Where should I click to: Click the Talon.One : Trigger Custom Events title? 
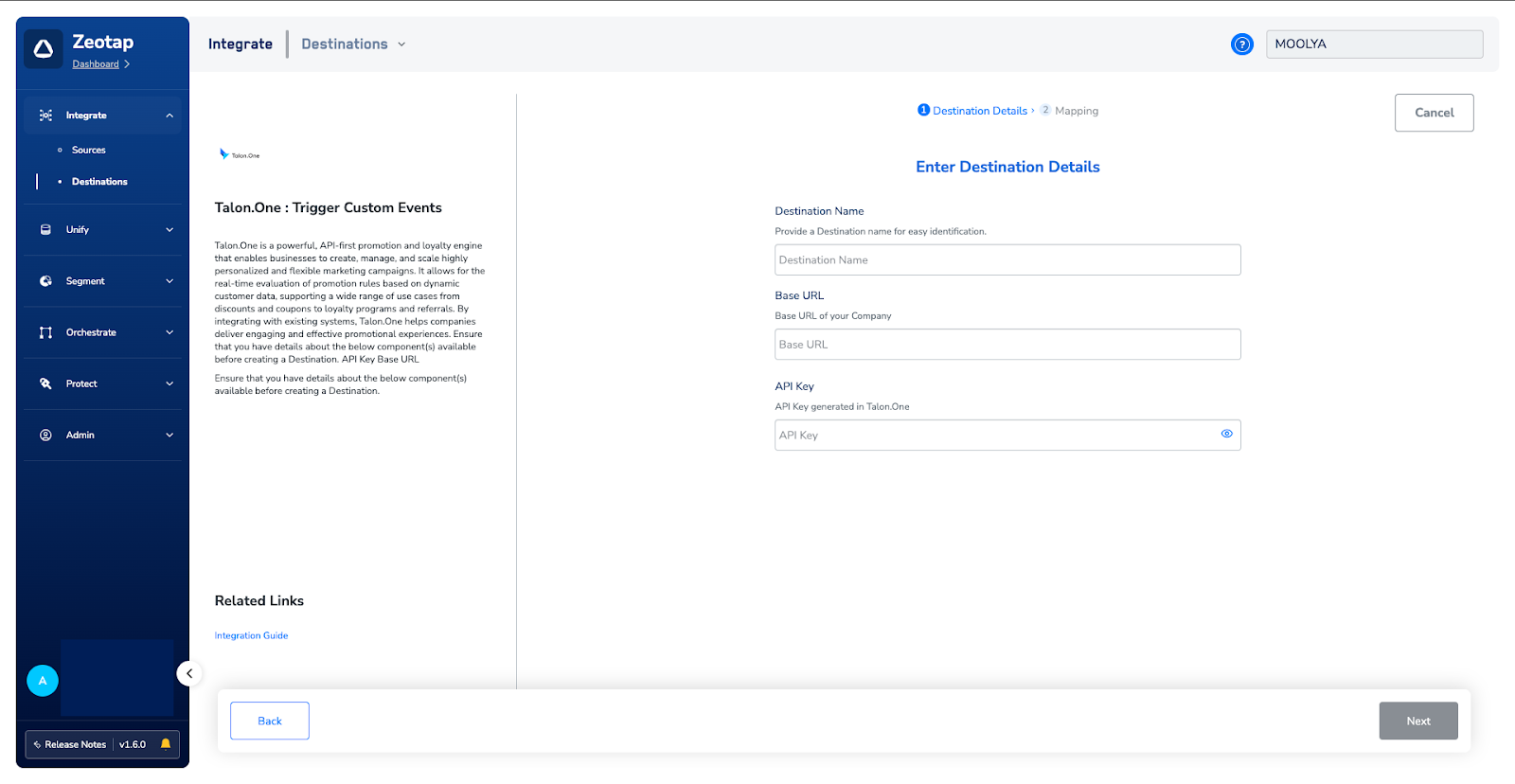point(329,208)
